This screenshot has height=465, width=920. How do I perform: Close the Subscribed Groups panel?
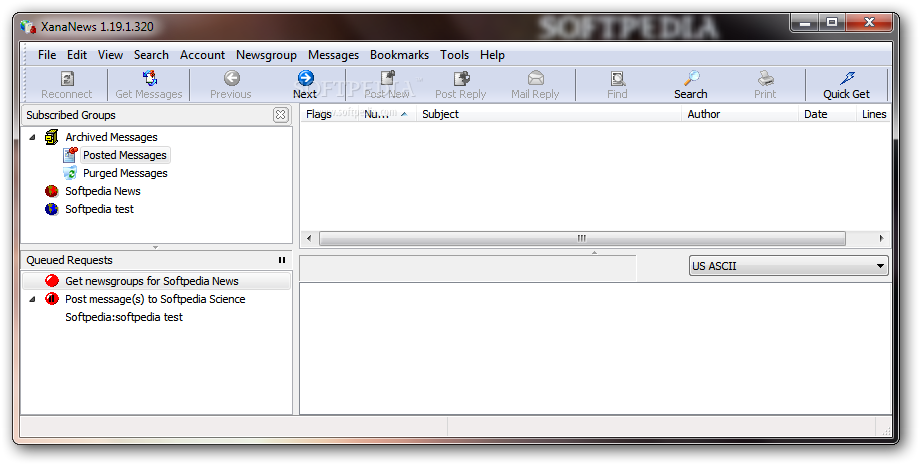tap(280, 115)
